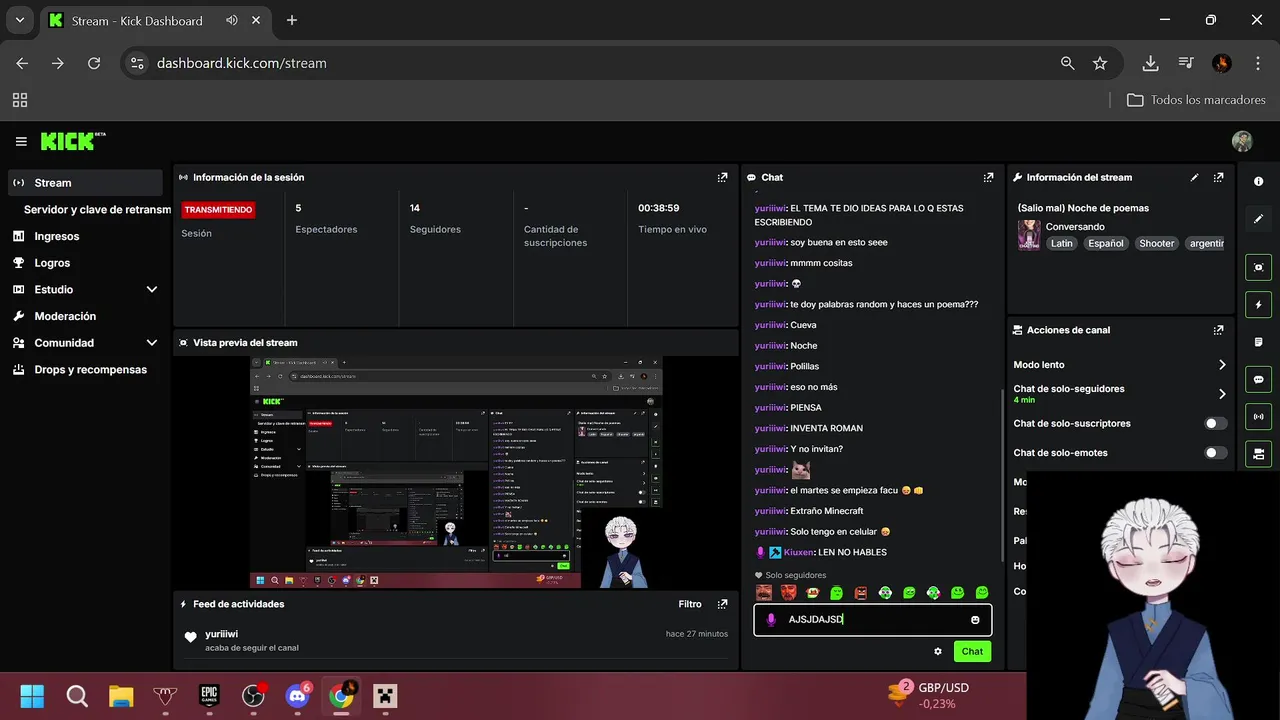This screenshot has height=720, width=1280.
Task: Open Chrome downloads icon
Action: (1150, 63)
